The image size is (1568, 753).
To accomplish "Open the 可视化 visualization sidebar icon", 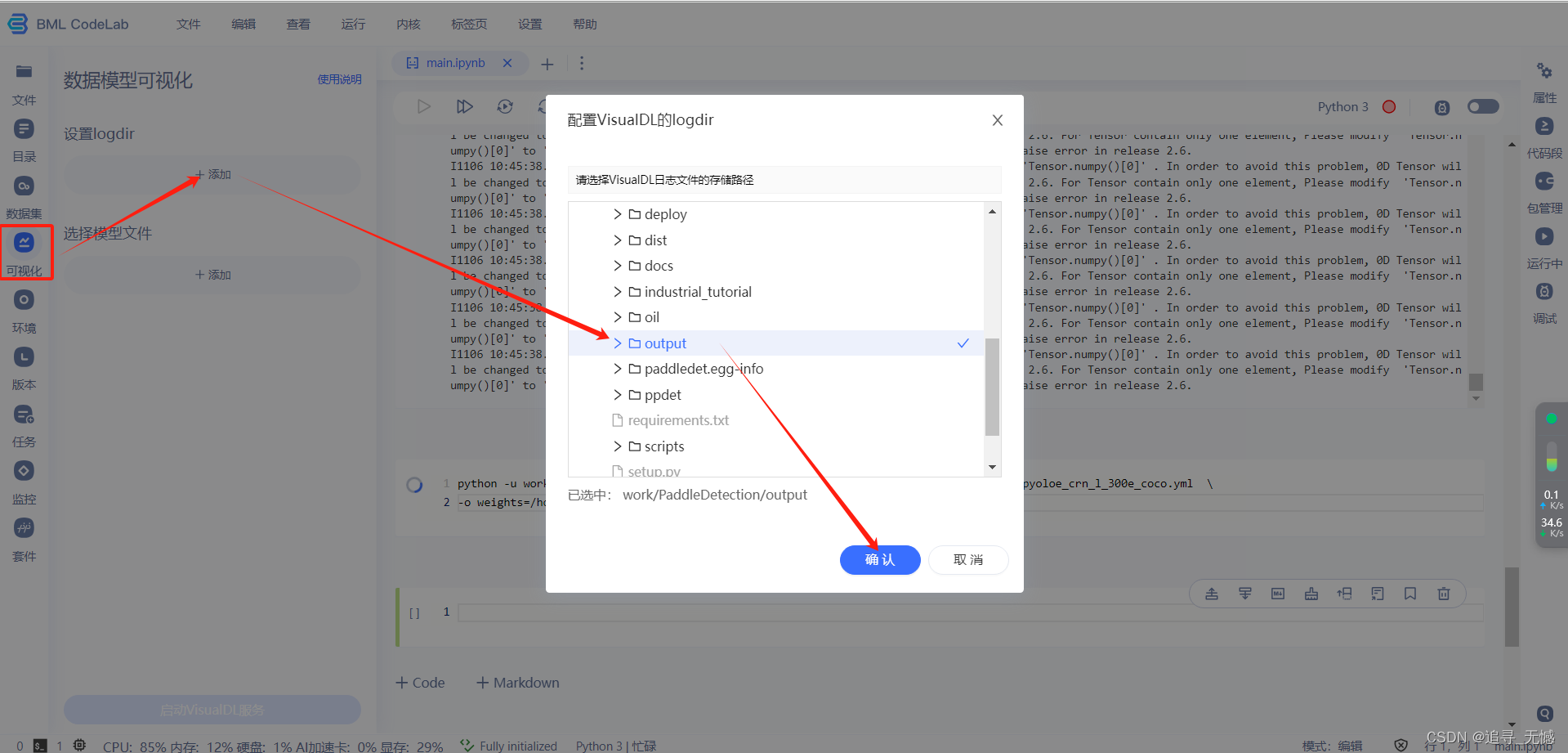I will (24, 243).
